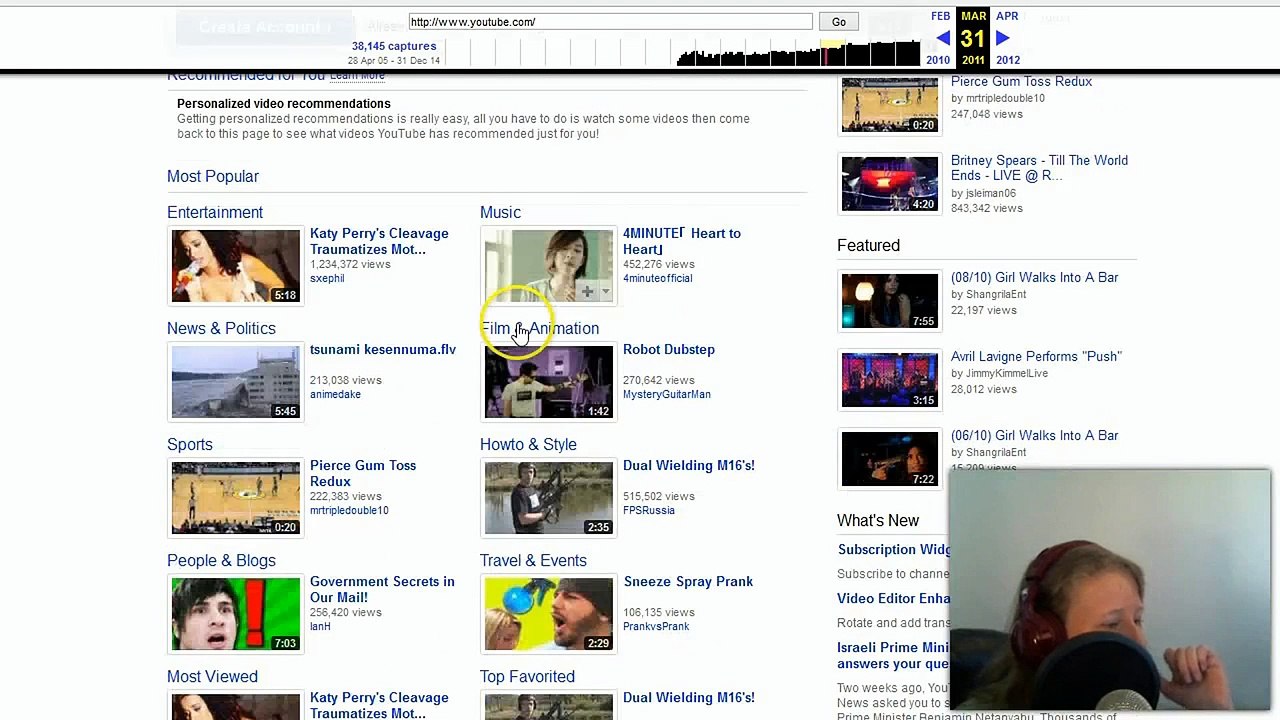The width and height of the screenshot is (1280, 720).
Task: Open Video Editor Enhancements news link
Action: tap(893, 598)
